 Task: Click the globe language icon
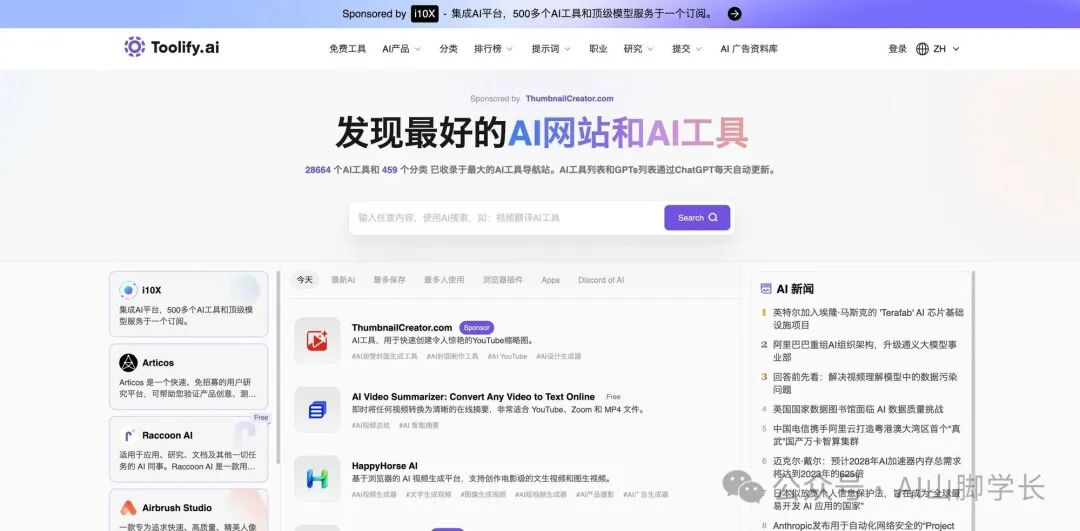922,49
